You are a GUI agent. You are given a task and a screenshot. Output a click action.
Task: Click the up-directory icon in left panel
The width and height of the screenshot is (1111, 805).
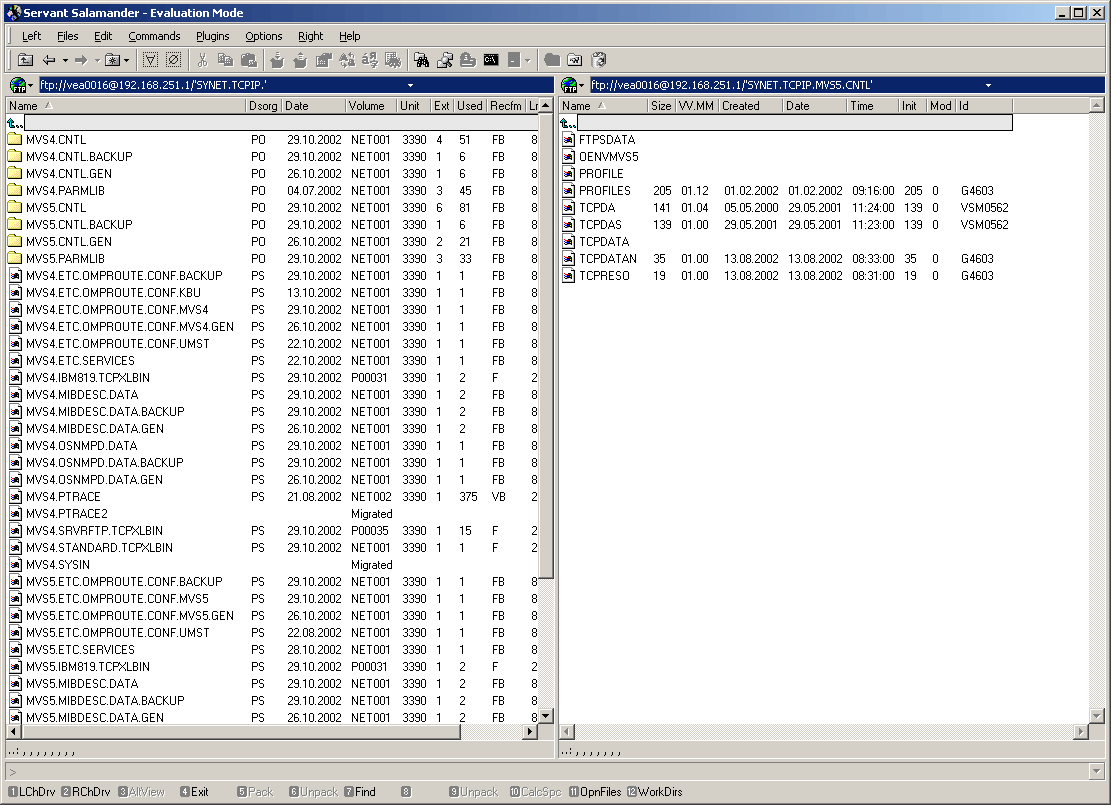(x=14, y=123)
